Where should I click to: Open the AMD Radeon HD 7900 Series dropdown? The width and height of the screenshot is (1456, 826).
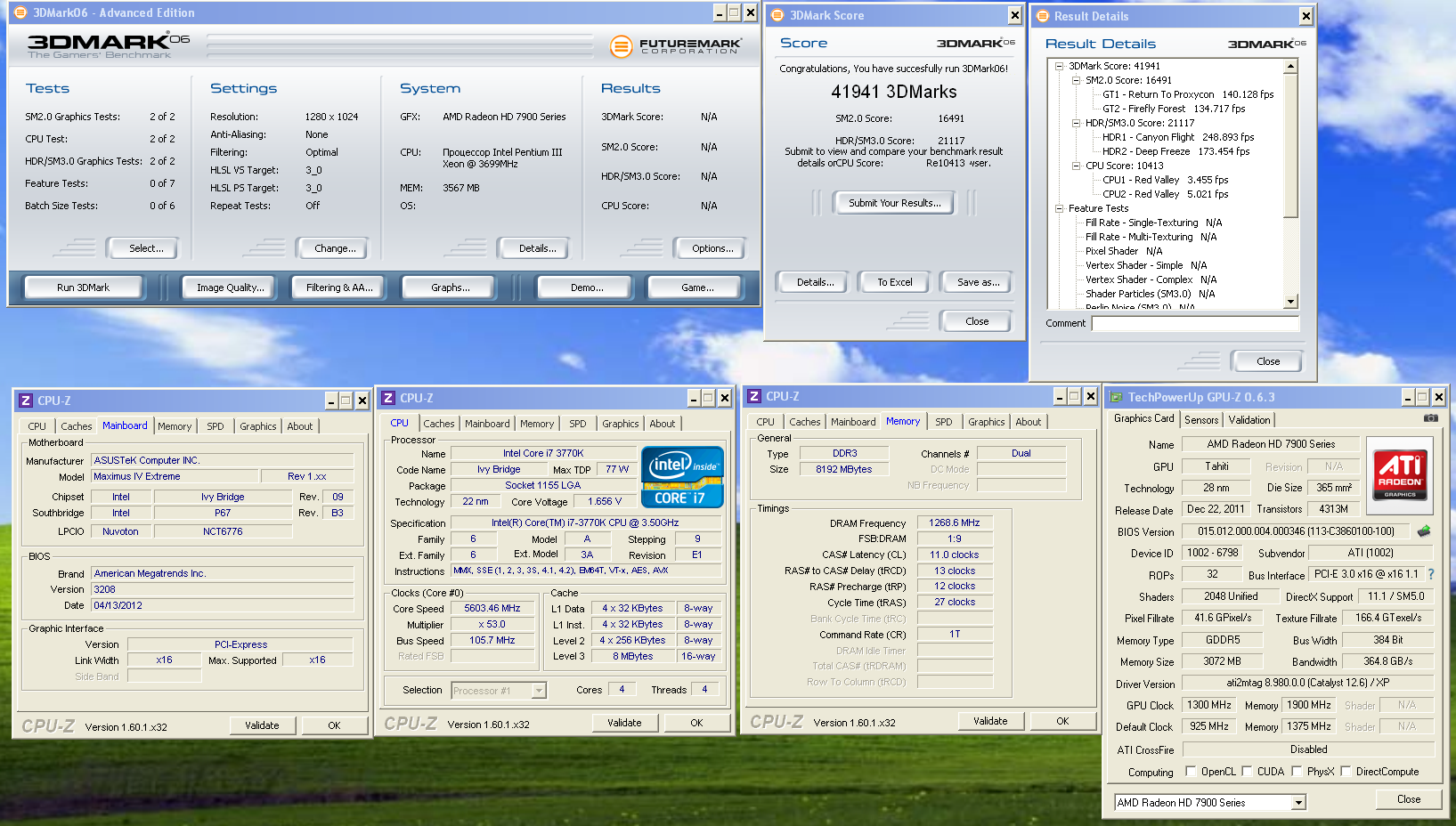1298,803
